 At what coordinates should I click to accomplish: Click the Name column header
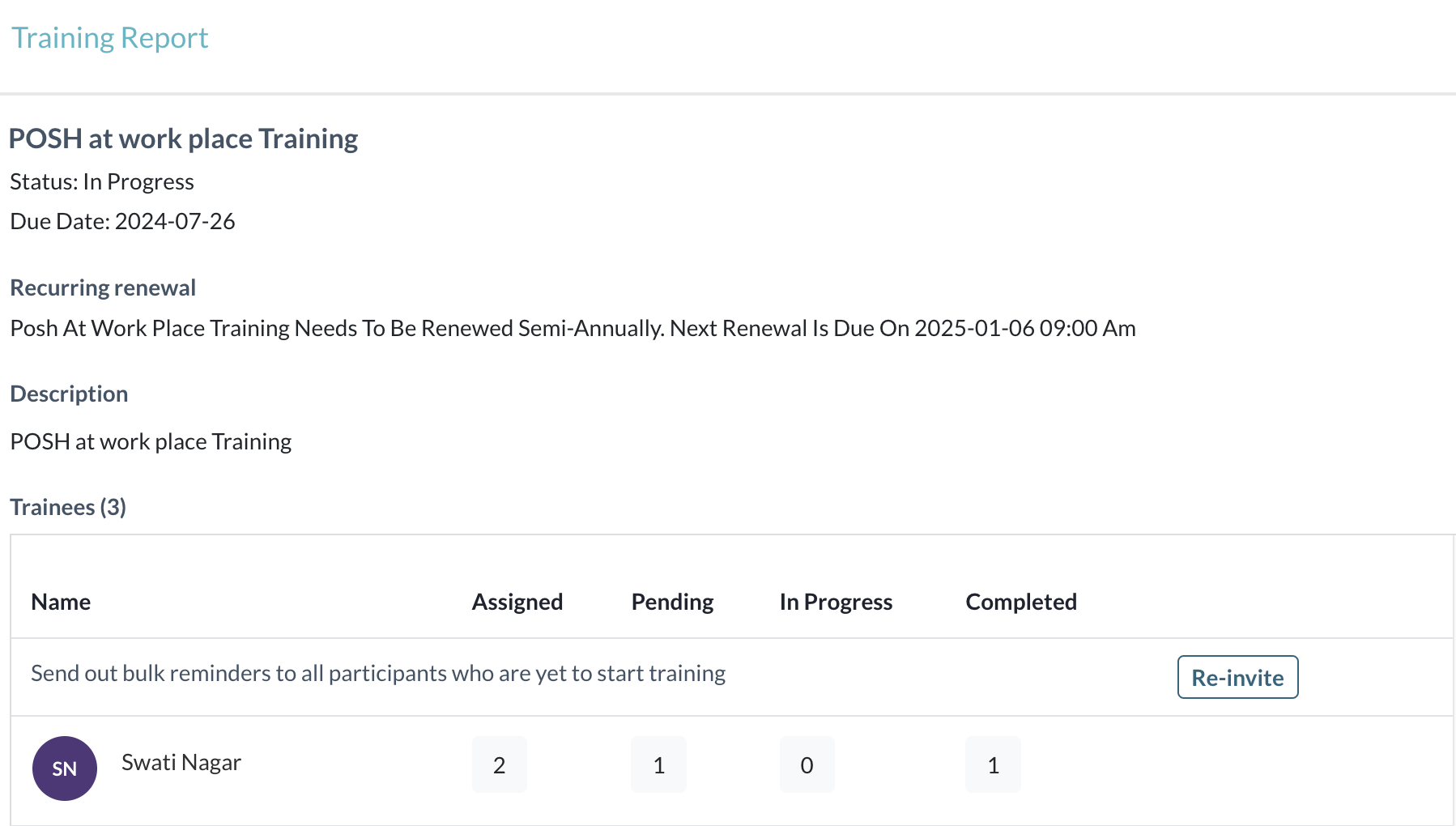tap(61, 602)
